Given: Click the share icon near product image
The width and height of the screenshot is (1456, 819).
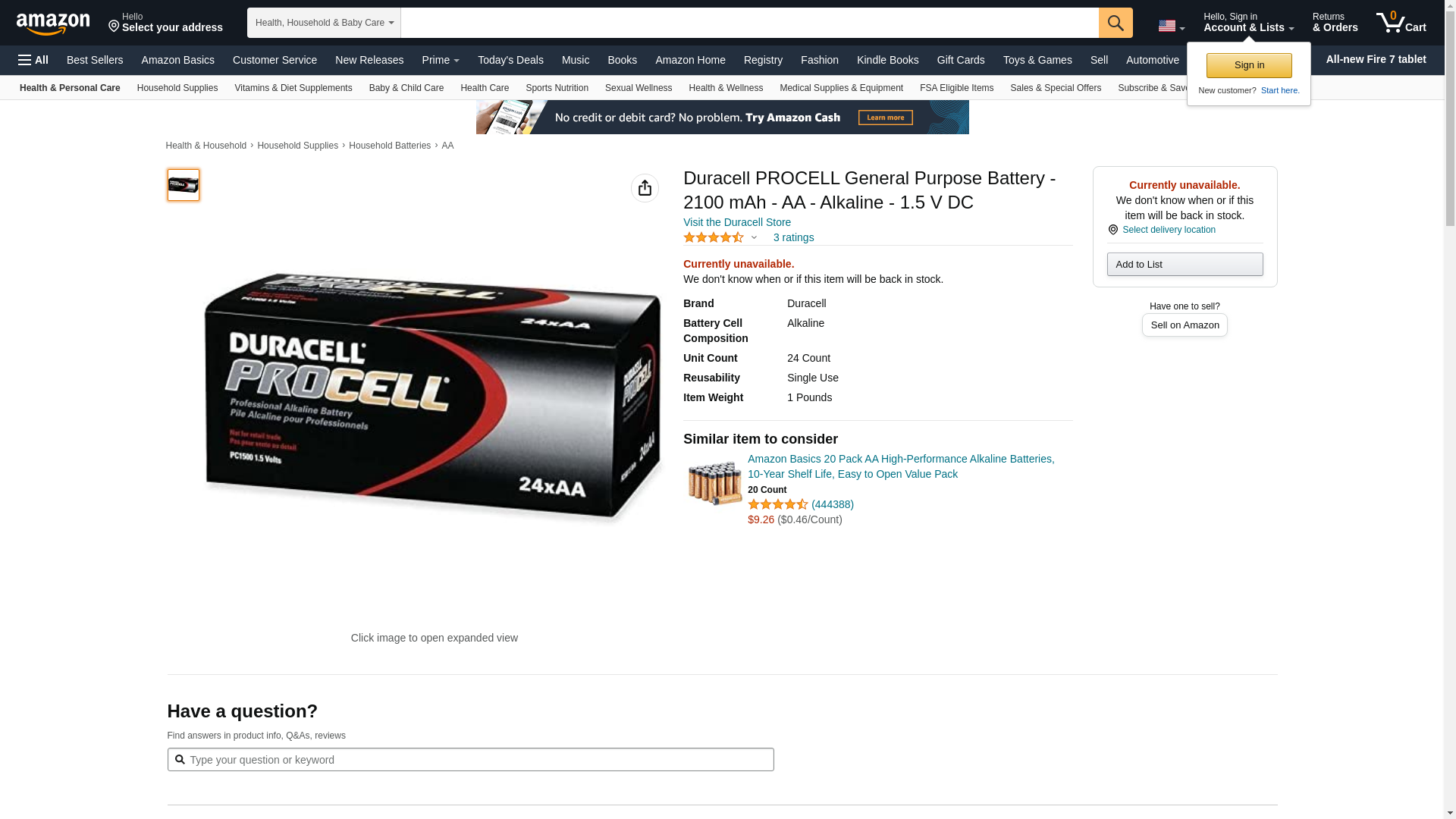Looking at the screenshot, I should point(645,188).
